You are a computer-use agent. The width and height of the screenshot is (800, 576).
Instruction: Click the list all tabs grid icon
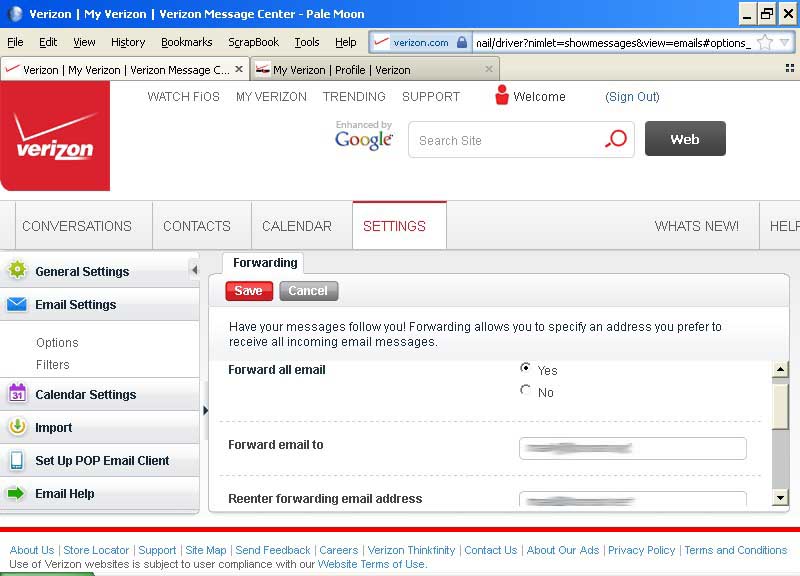[790, 68]
